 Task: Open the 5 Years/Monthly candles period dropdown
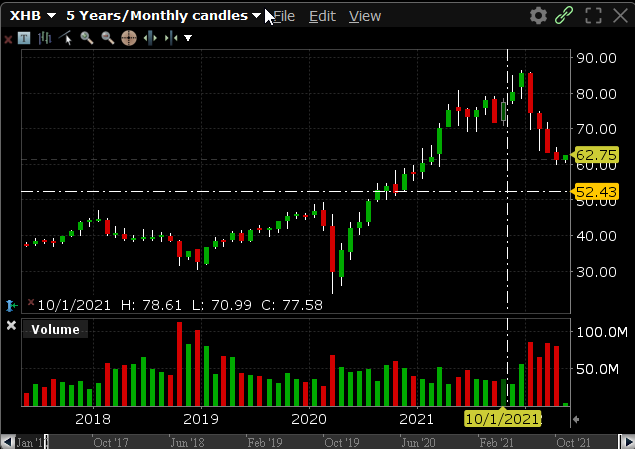164,16
